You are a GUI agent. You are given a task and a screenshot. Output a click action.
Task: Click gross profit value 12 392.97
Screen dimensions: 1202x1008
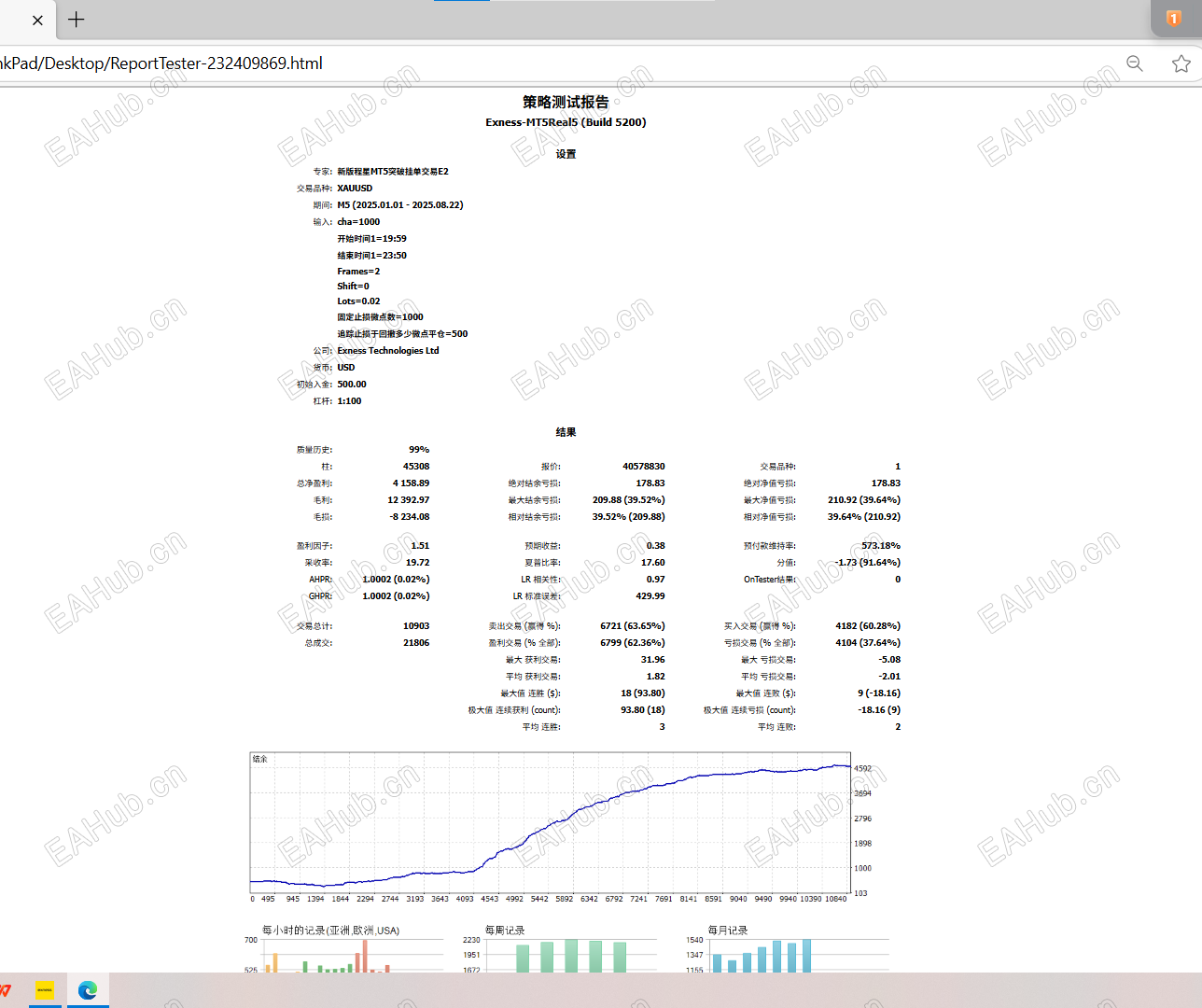(409, 500)
